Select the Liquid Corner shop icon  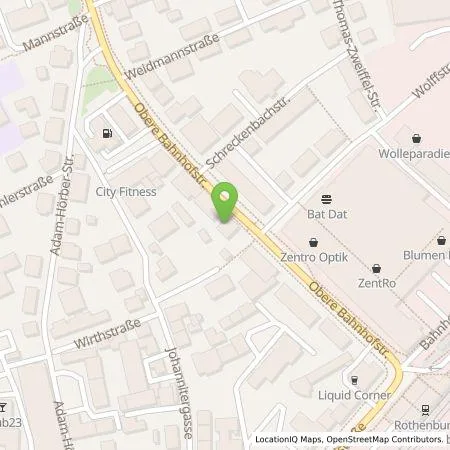(354, 380)
